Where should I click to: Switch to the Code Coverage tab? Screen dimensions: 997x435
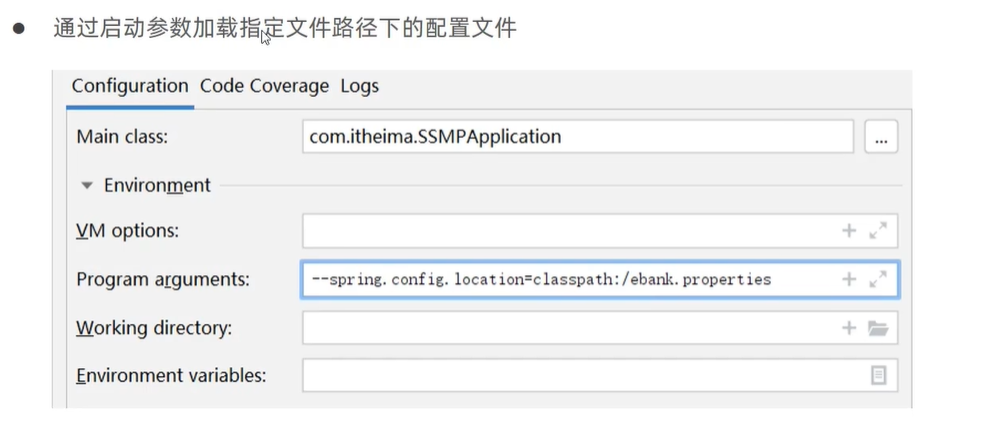pyautogui.click(x=264, y=86)
